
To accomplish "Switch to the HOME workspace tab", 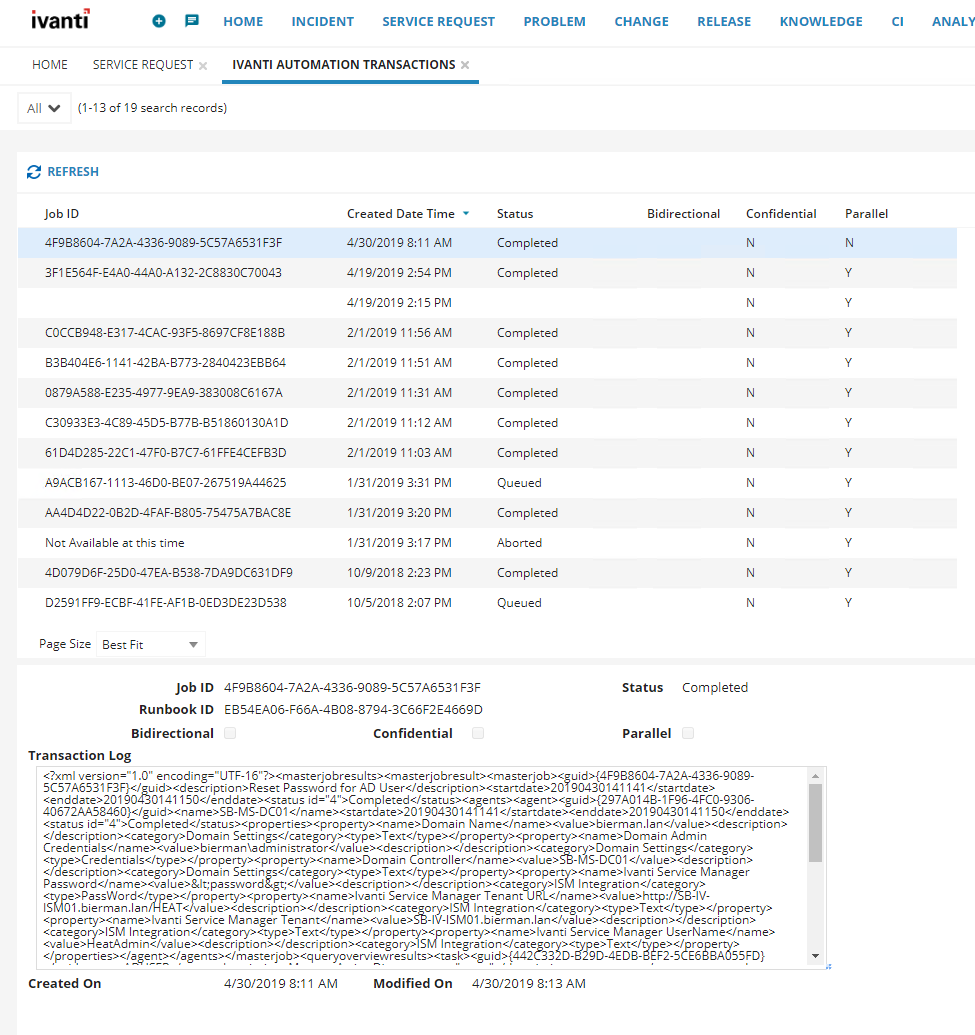I will tap(50, 65).
